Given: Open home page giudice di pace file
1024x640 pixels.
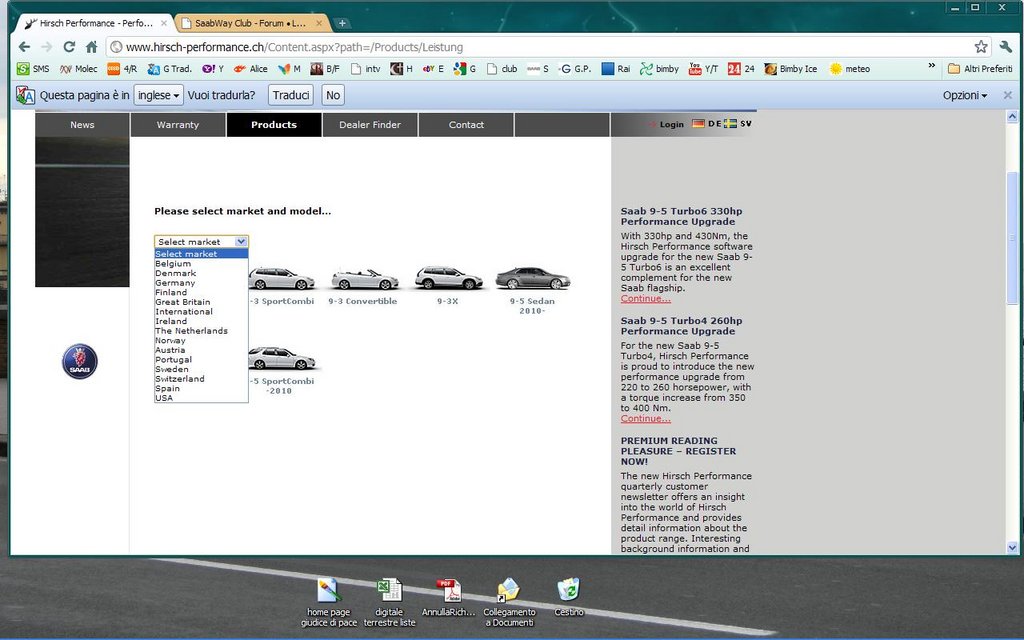Looking at the screenshot, I should click(329, 601).
